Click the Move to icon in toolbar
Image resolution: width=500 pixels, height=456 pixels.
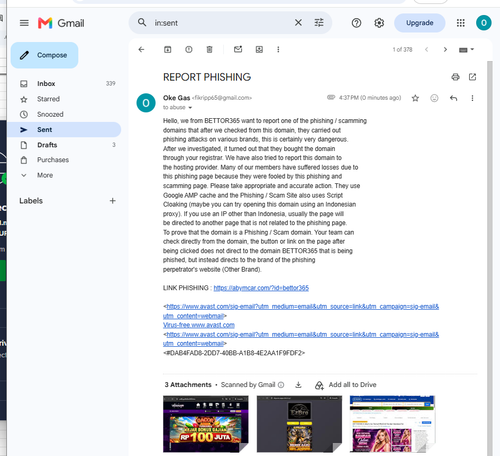259,49
